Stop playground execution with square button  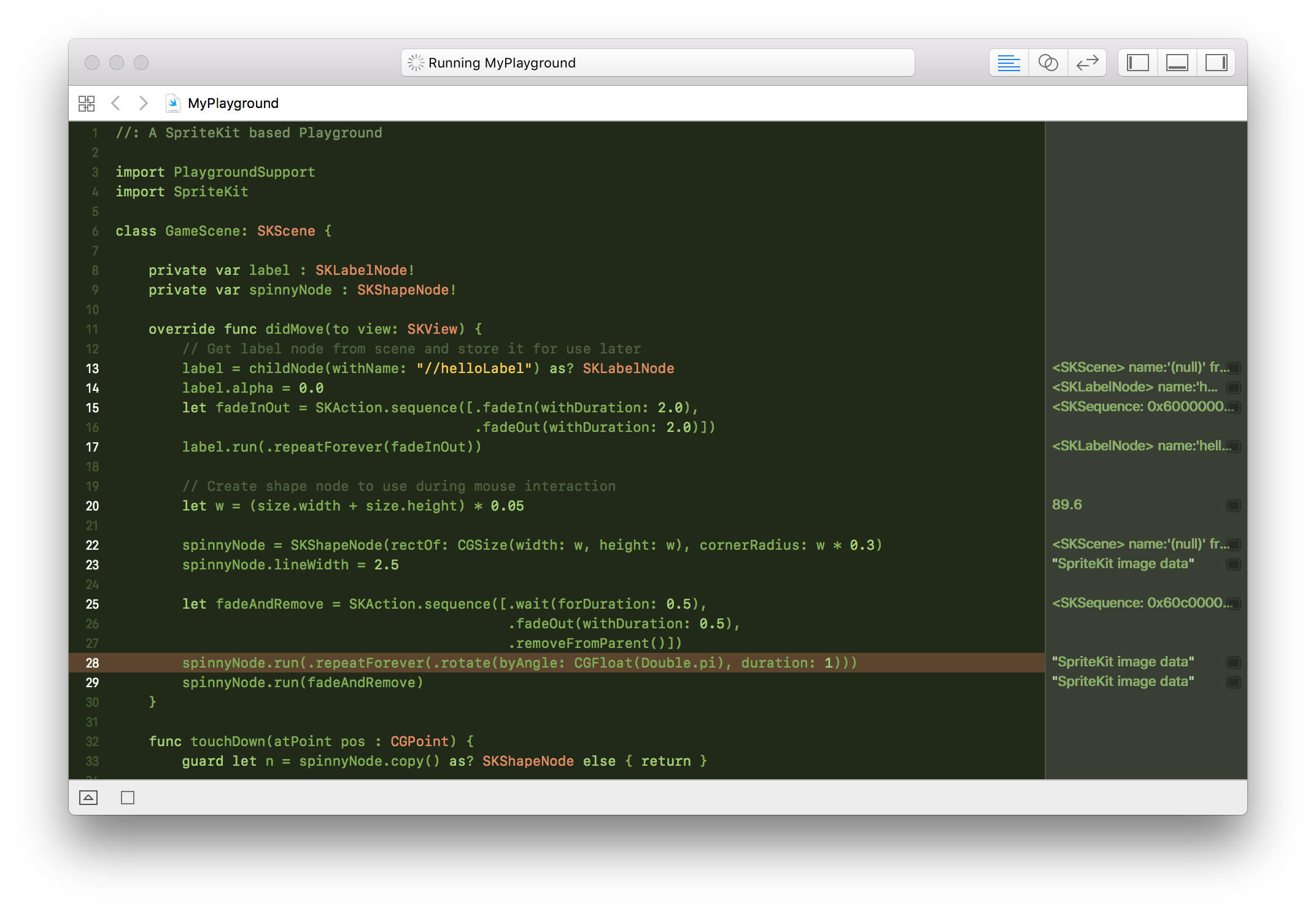pos(128,798)
